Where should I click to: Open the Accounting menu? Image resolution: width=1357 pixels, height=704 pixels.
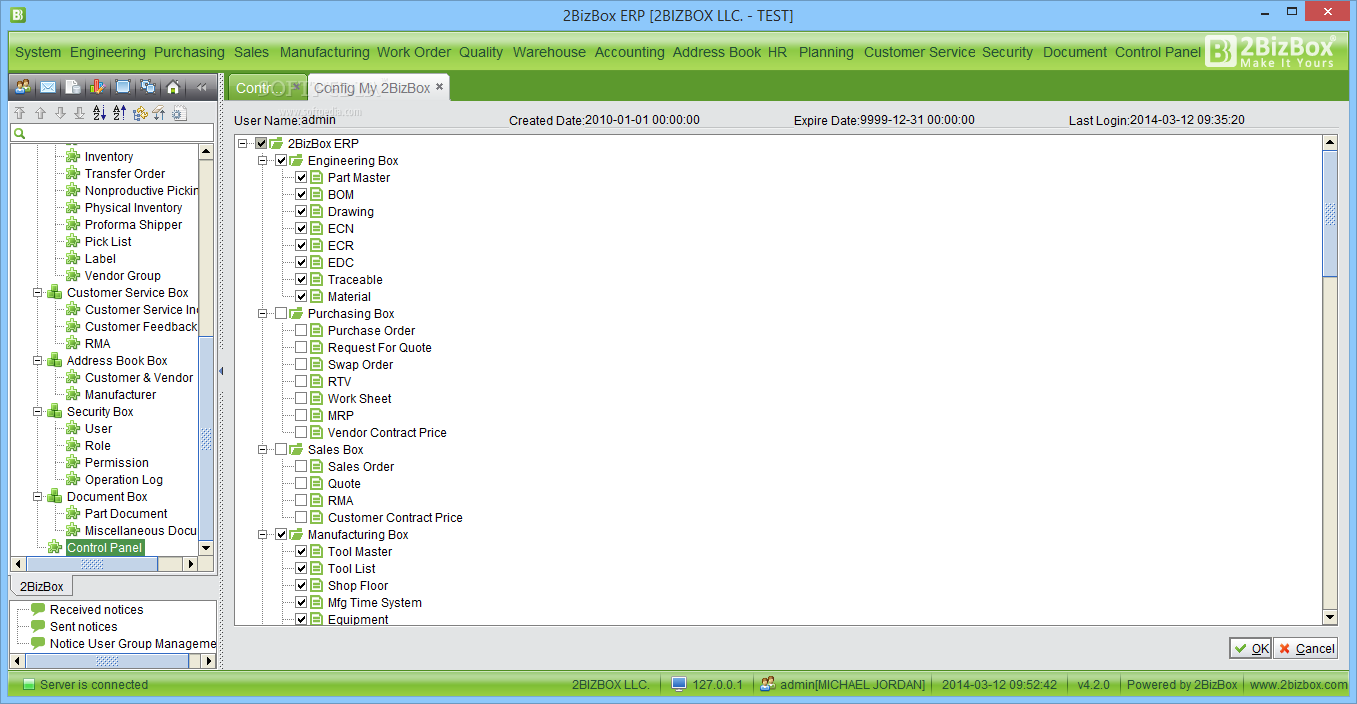(629, 52)
